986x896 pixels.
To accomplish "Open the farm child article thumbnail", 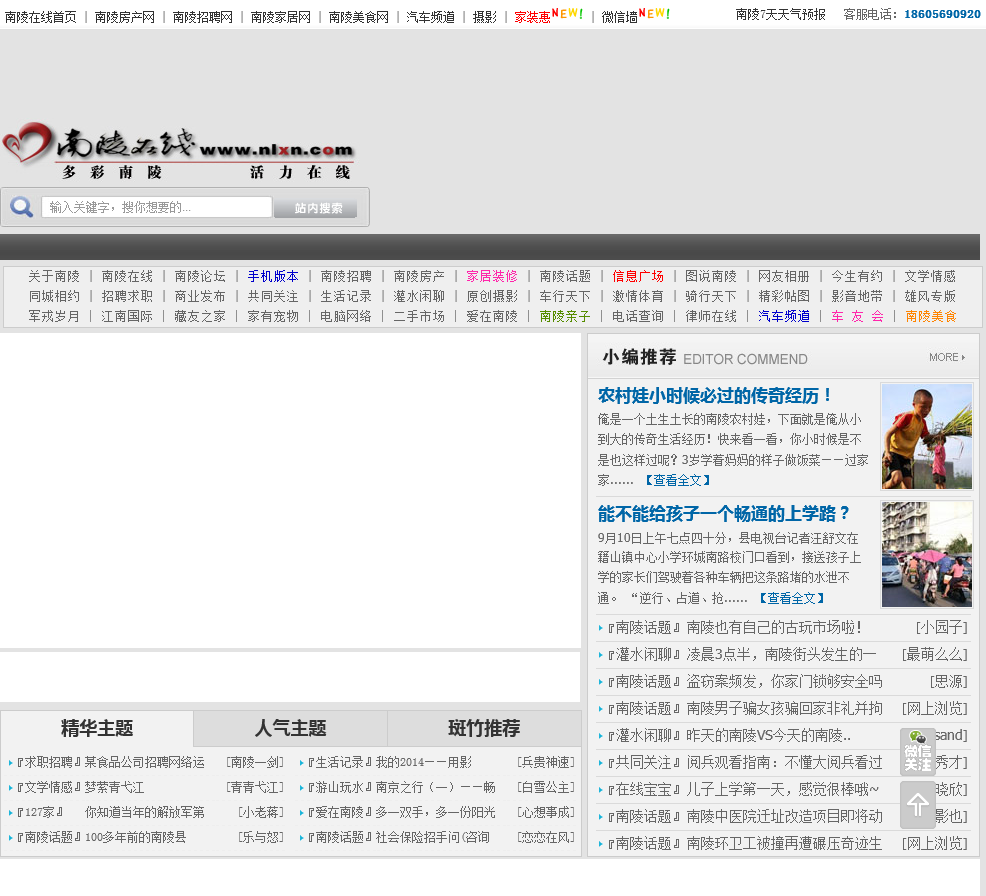I will point(926,436).
